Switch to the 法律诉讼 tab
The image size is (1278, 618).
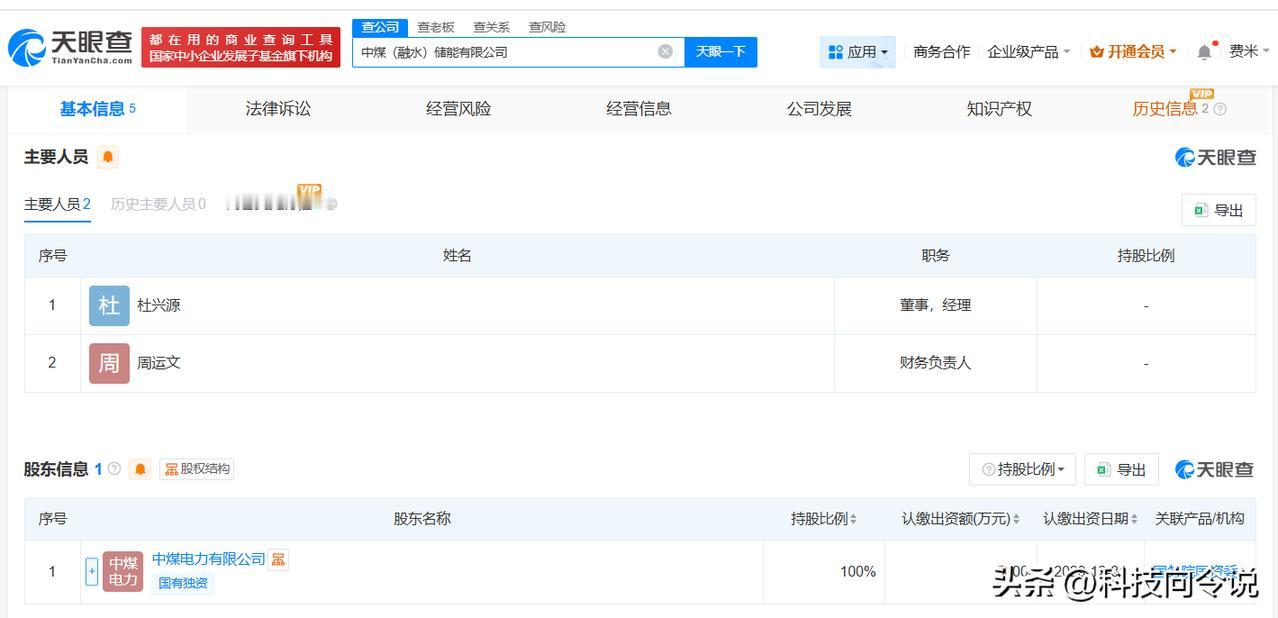point(278,109)
